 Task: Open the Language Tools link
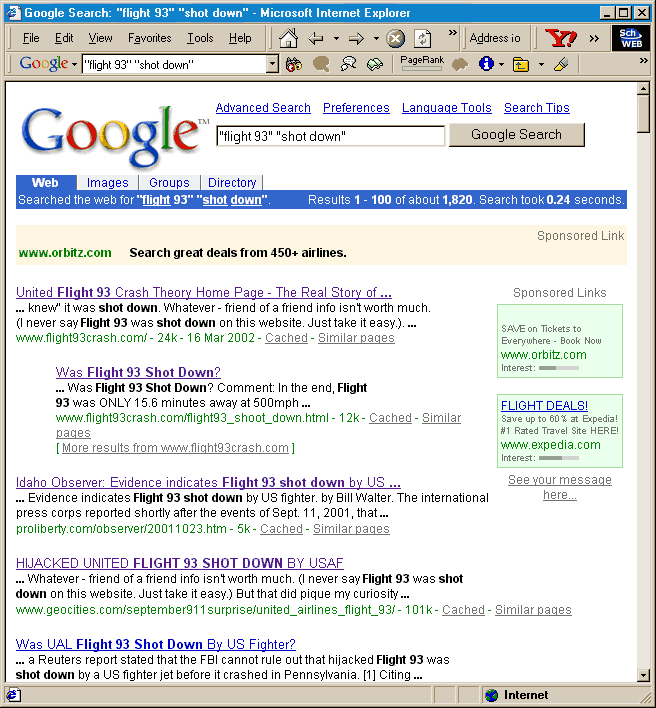pyautogui.click(x=447, y=108)
